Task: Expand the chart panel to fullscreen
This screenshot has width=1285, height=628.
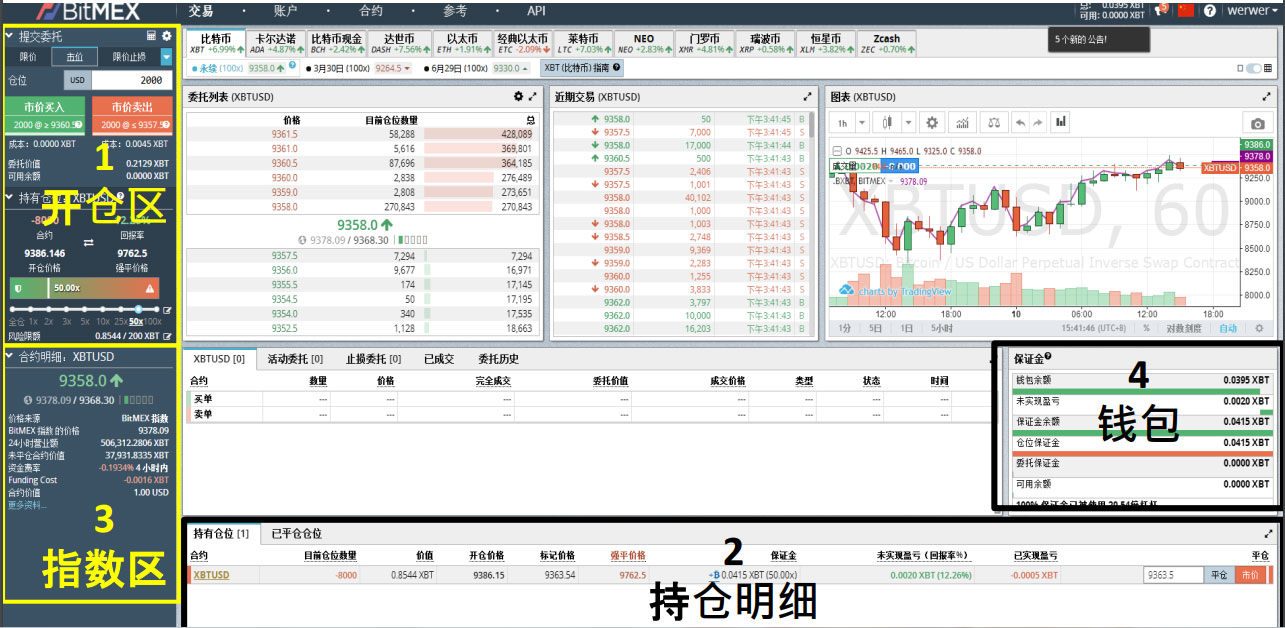Action: [1268, 97]
